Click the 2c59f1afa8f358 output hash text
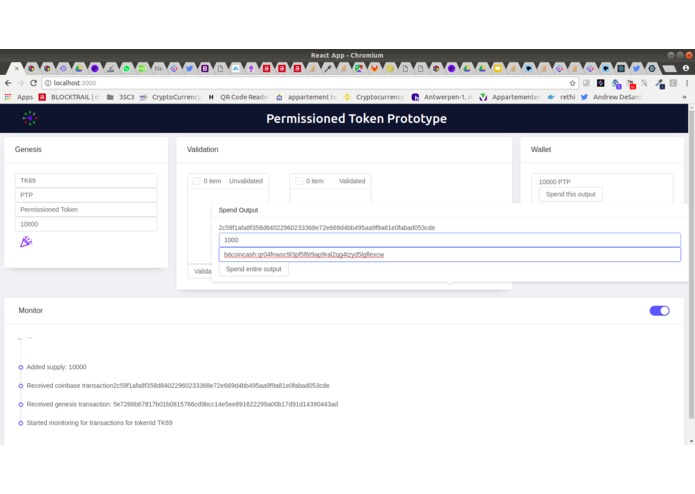Viewport: 695px width, 494px height. pos(327,227)
